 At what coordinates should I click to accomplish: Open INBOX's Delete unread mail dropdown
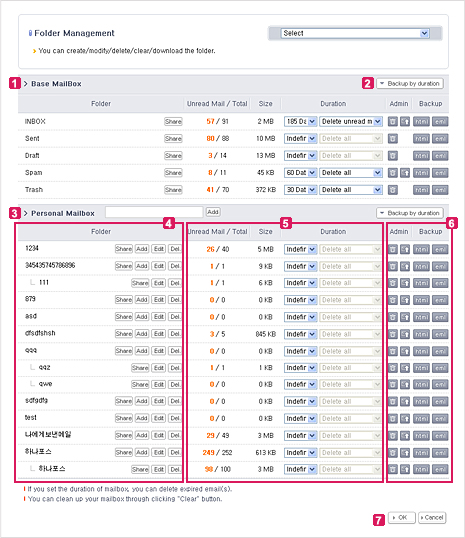coord(351,121)
